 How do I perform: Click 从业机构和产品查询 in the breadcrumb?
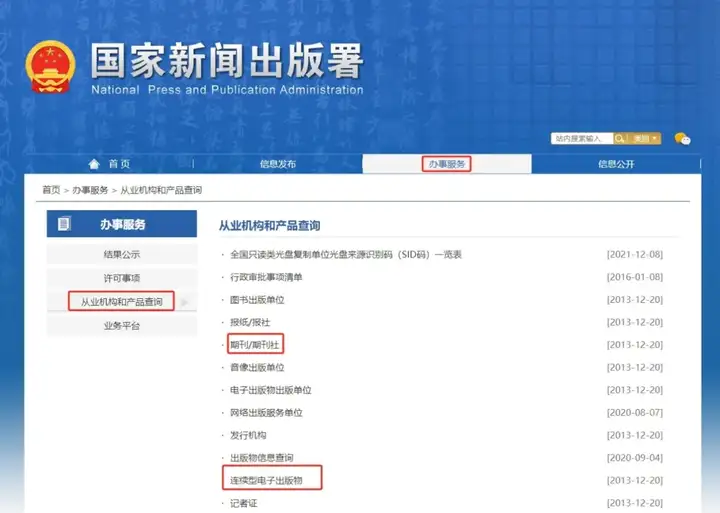point(161,190)
